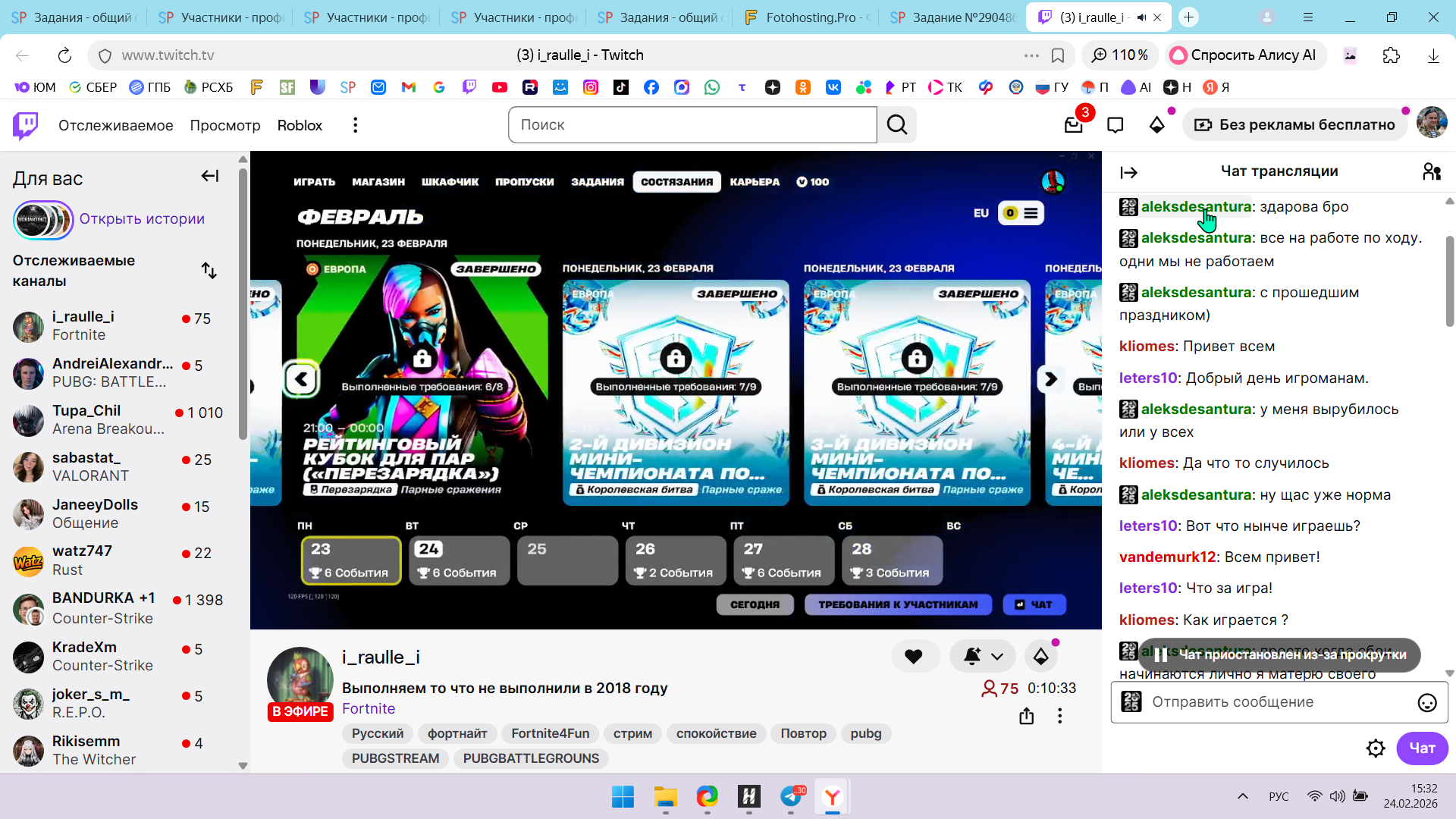This screenshot has width=1456, height=819.
Task: Open emote picker in chat input
Action: click(x=1426, y=703)
